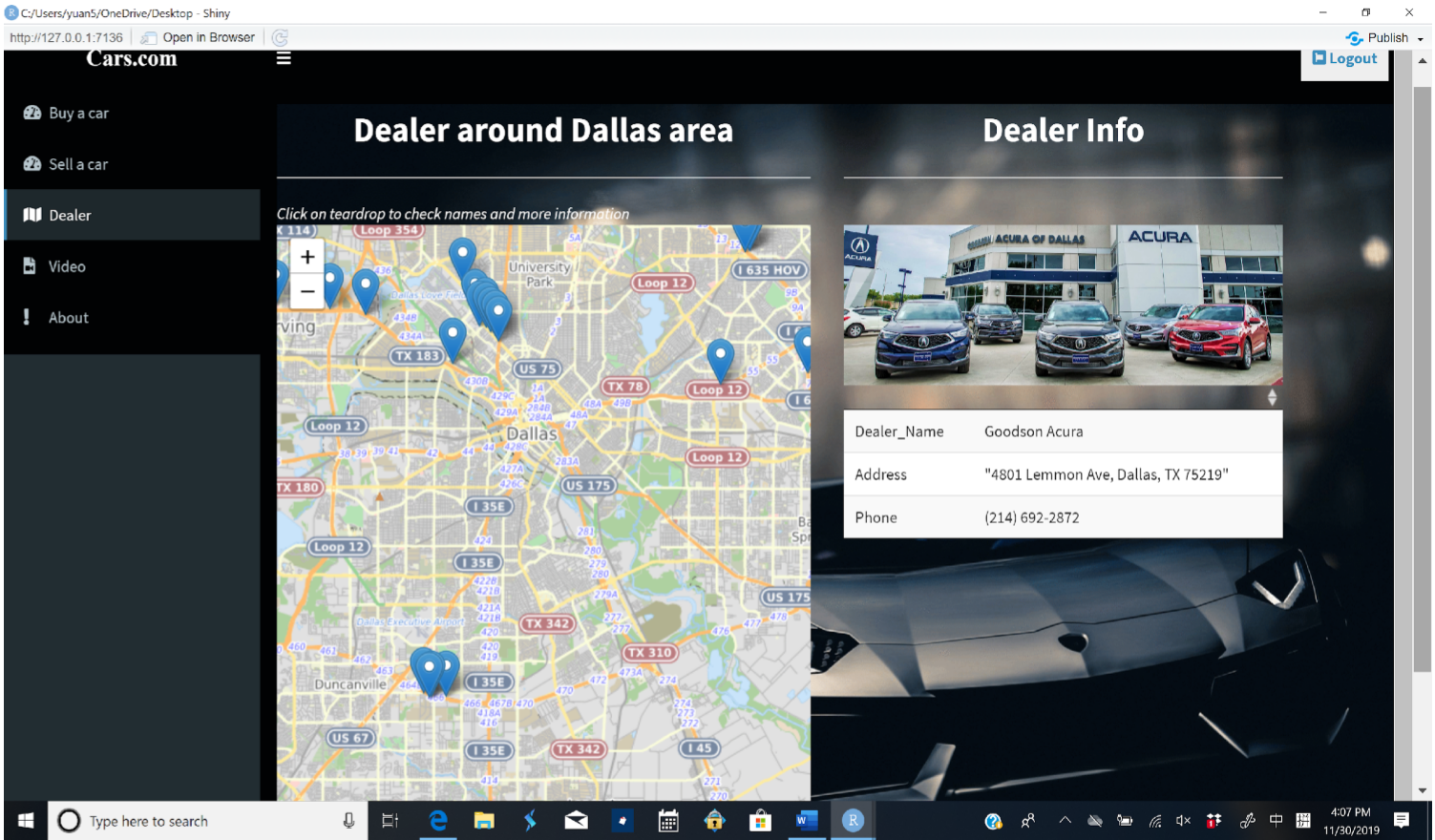Image resolution: width=1435 pixels, height=840 pixels.
Task: Click the Type here to search box
Action: click(x=208, y=821)
